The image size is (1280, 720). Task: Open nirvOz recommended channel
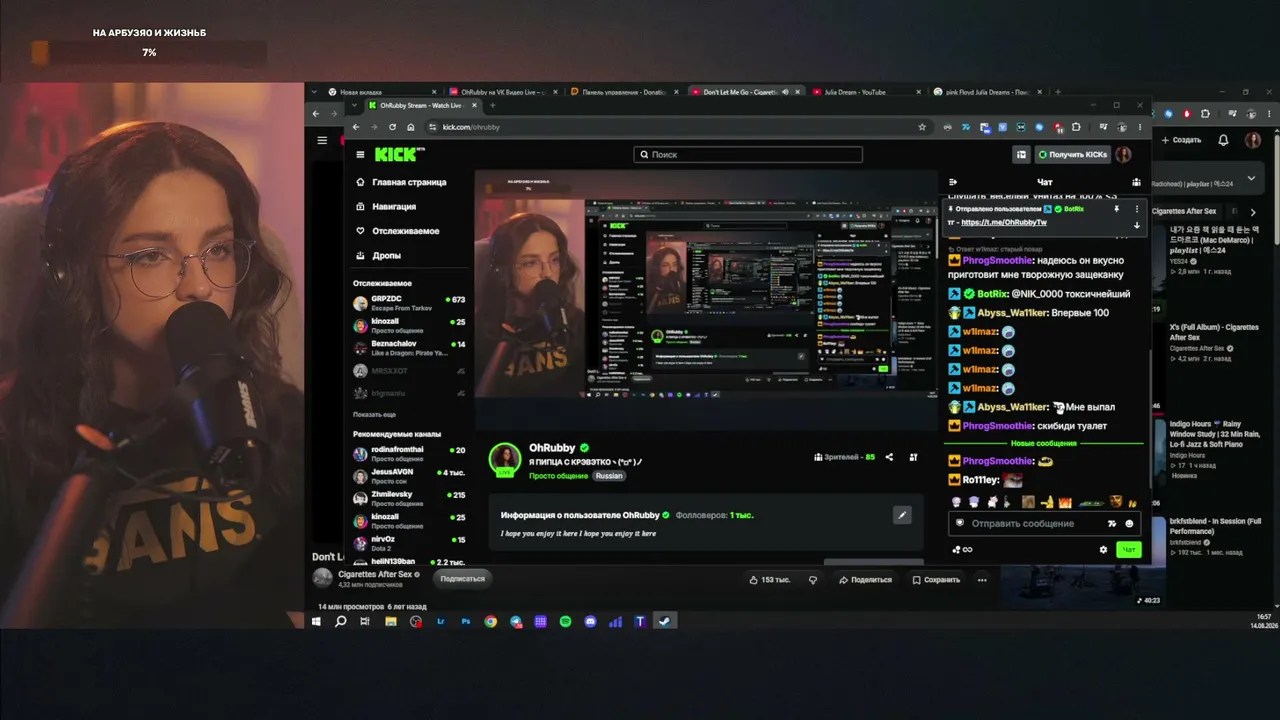coord(410,543)
